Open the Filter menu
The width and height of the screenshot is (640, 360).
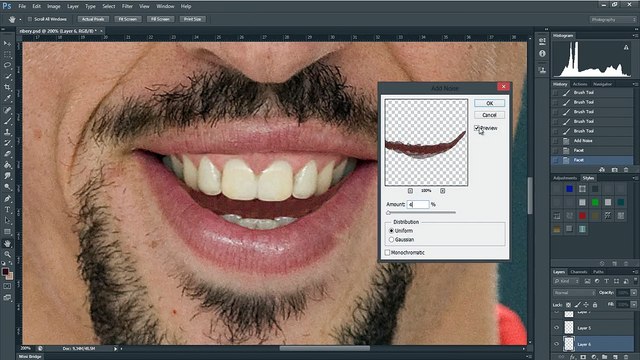coord(127,6)
